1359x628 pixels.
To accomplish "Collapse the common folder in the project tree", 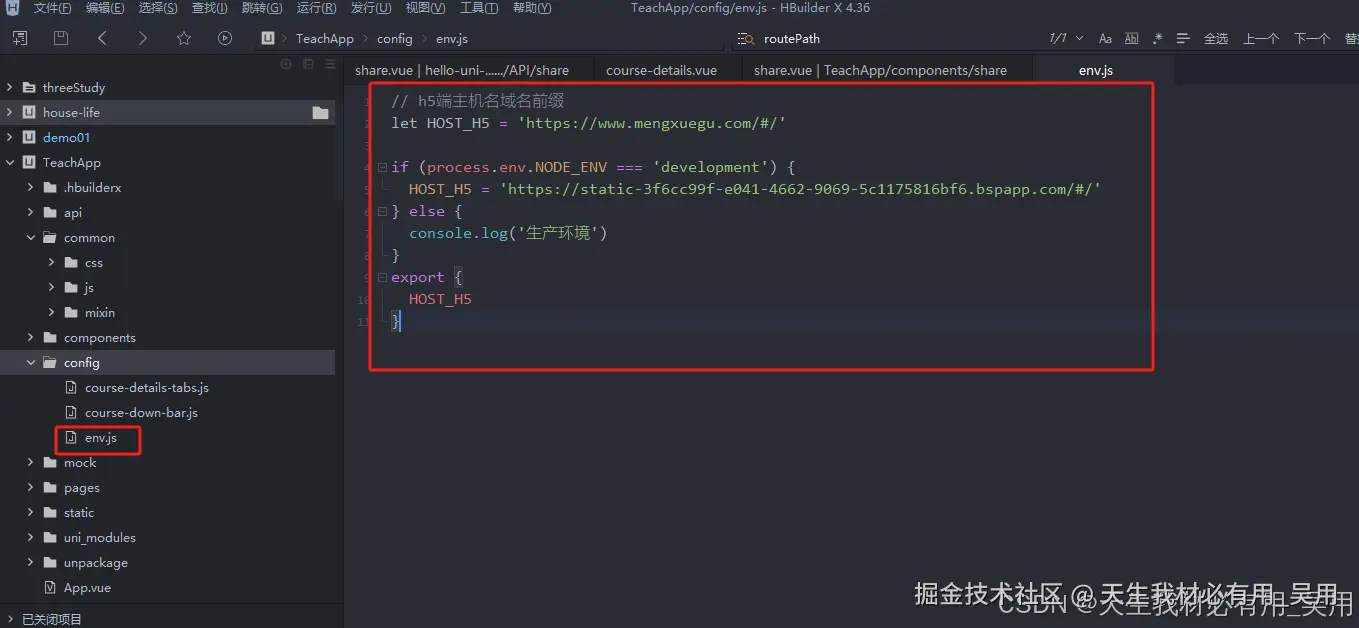I will (x=30, y=237).
